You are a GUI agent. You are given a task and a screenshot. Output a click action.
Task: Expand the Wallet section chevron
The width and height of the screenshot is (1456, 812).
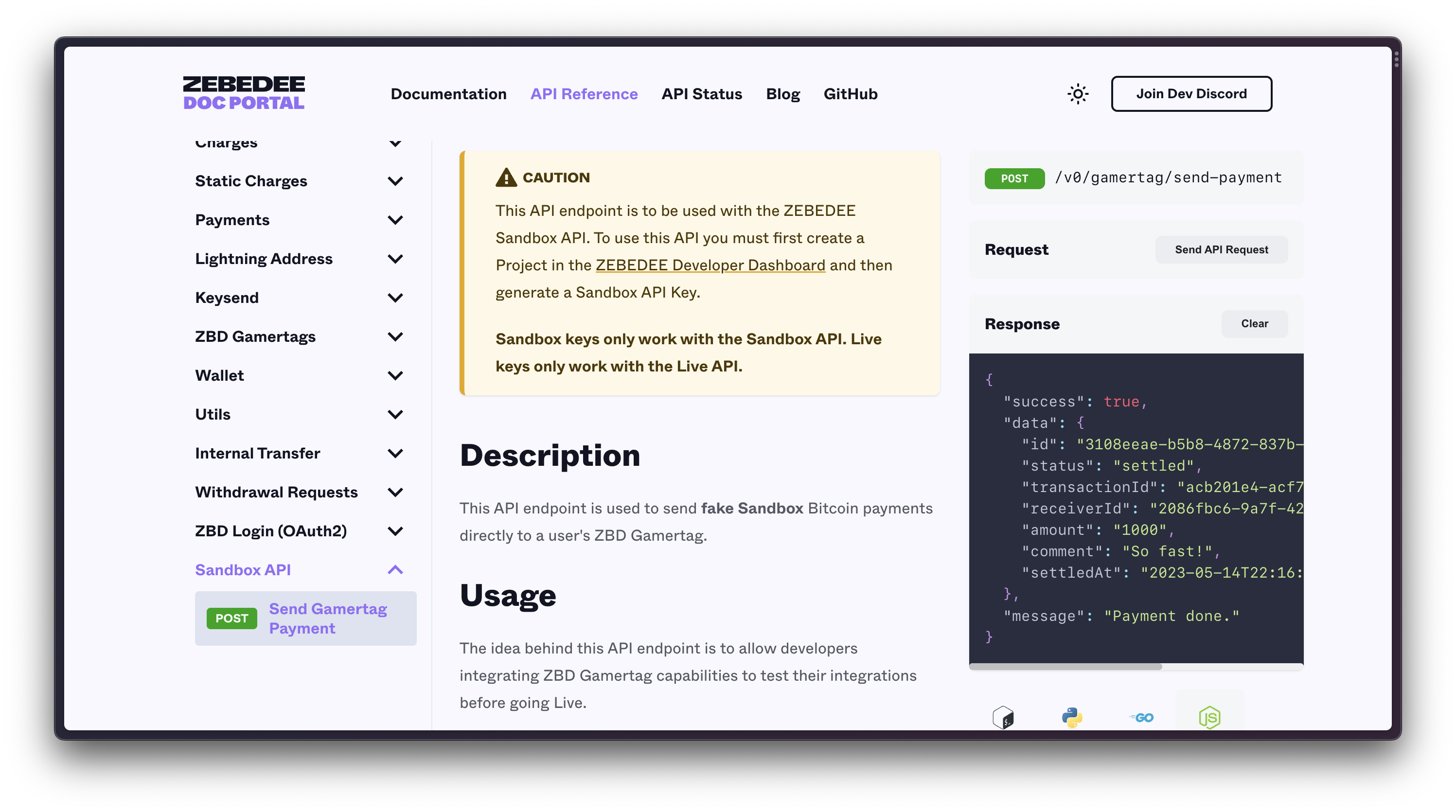(395, 376)
